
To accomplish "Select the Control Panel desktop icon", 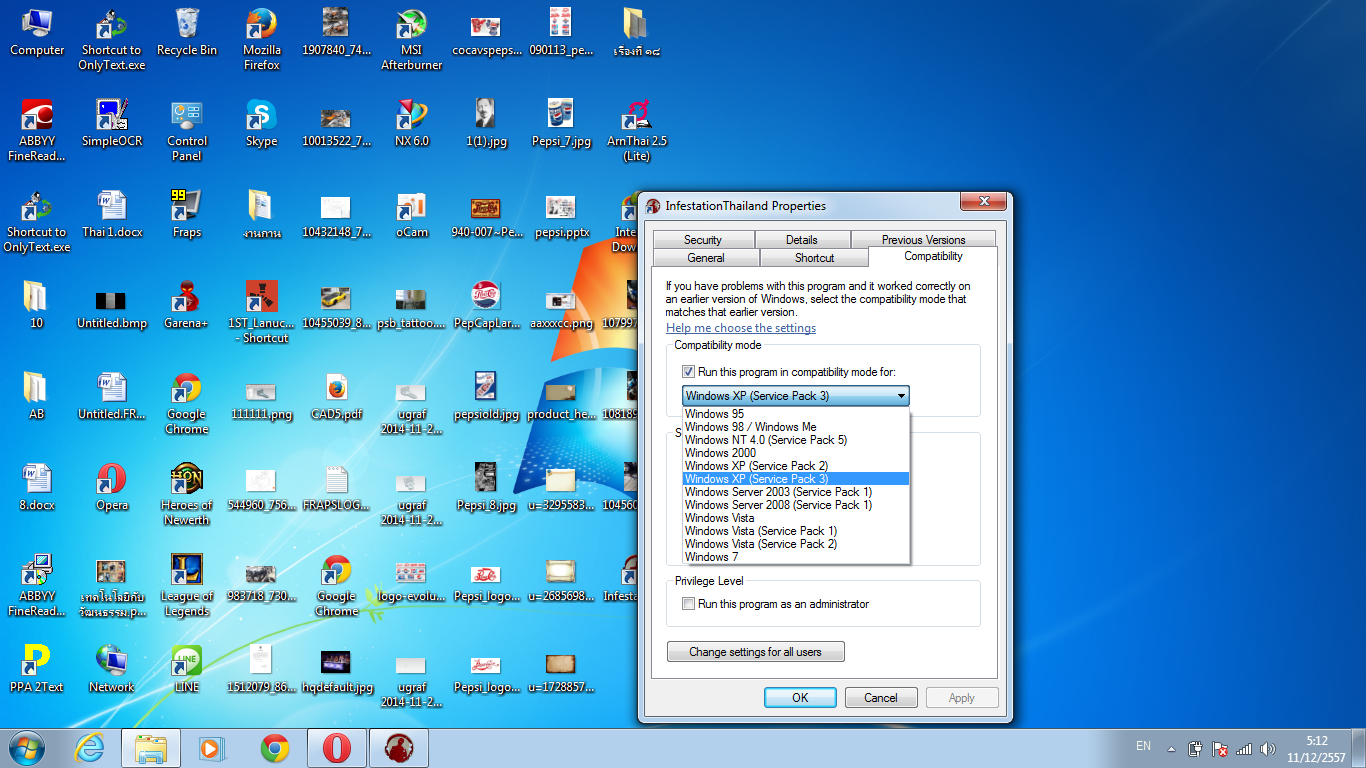I will pyautogui.click(x=187, y=131).
